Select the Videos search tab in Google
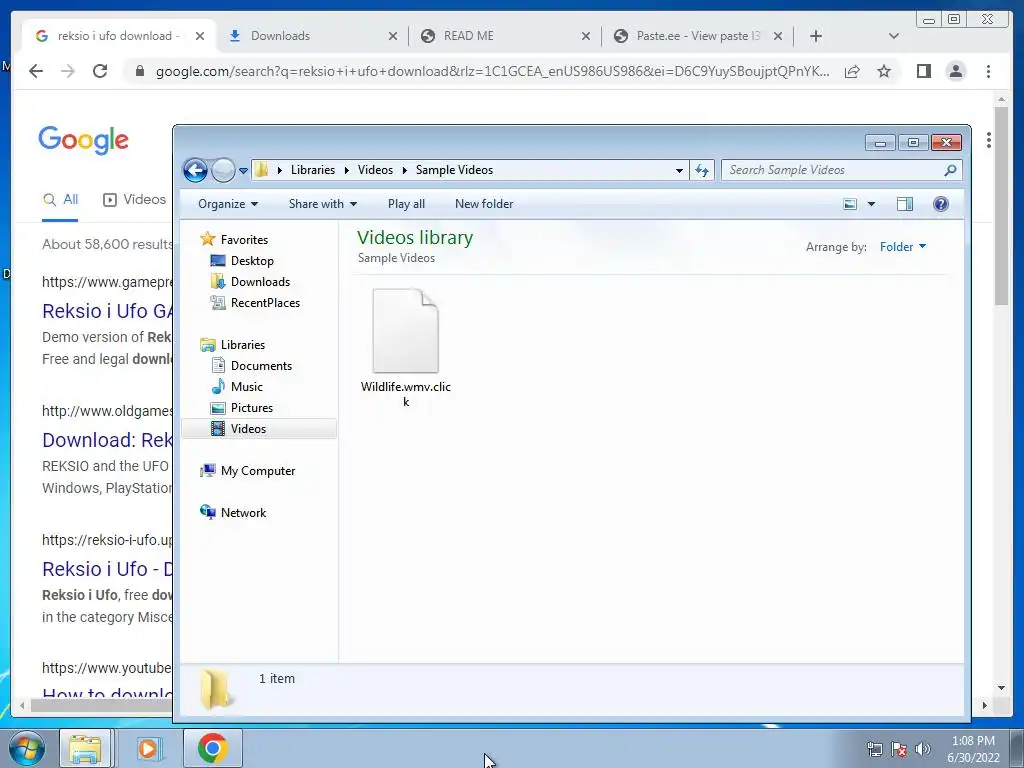 (x=135, y=200)
